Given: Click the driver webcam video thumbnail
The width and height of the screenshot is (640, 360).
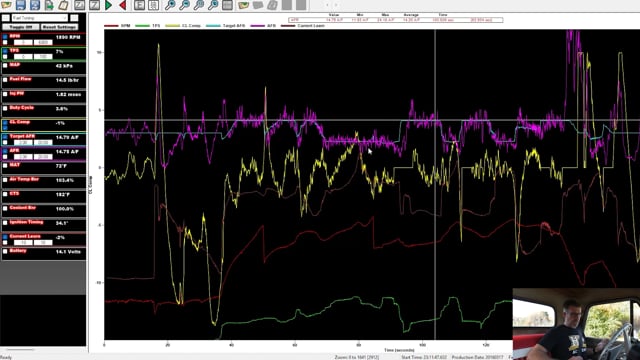Looking at the screenshot, I should 576,324.
